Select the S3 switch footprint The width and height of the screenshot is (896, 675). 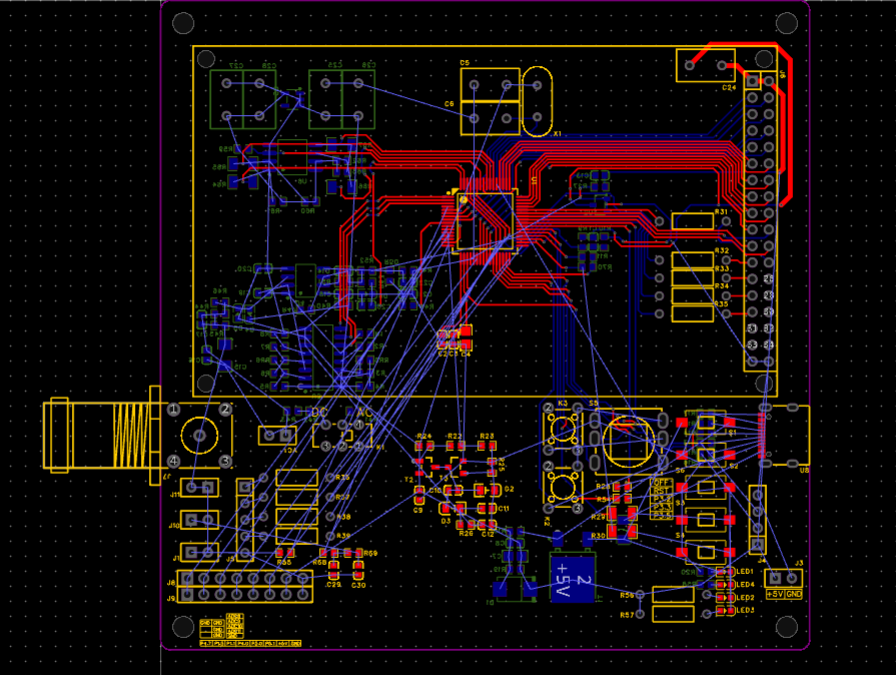tap(706, 520)
